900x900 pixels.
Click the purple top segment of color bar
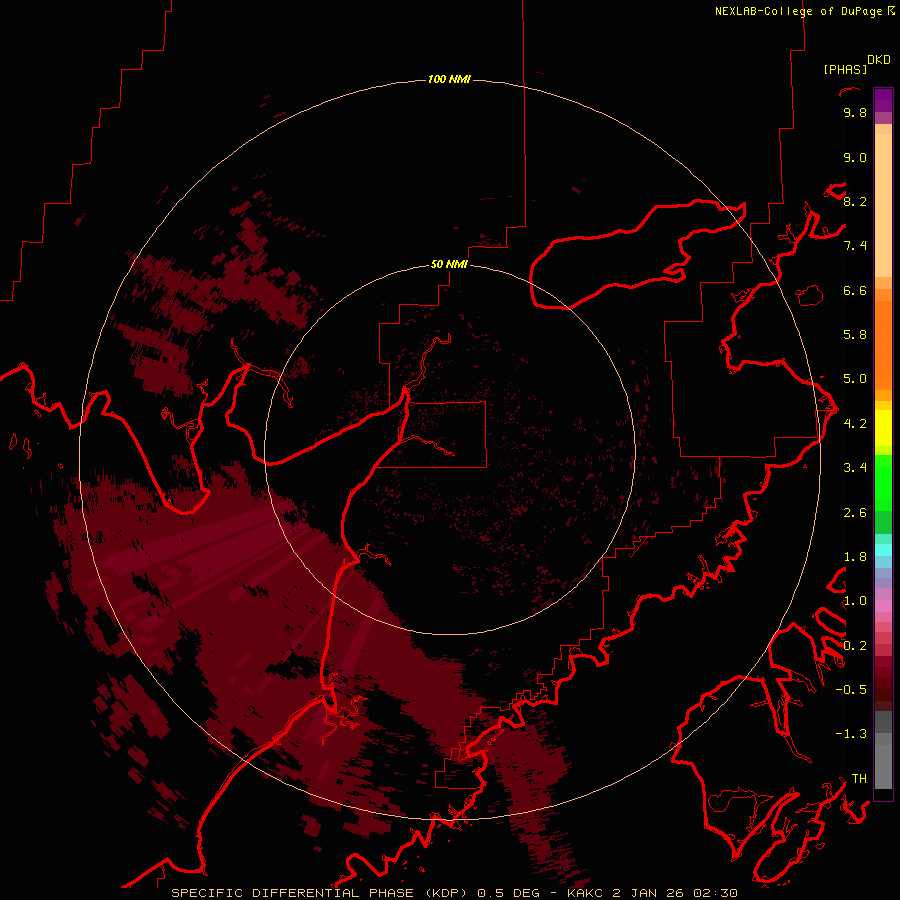click(883, 100)
